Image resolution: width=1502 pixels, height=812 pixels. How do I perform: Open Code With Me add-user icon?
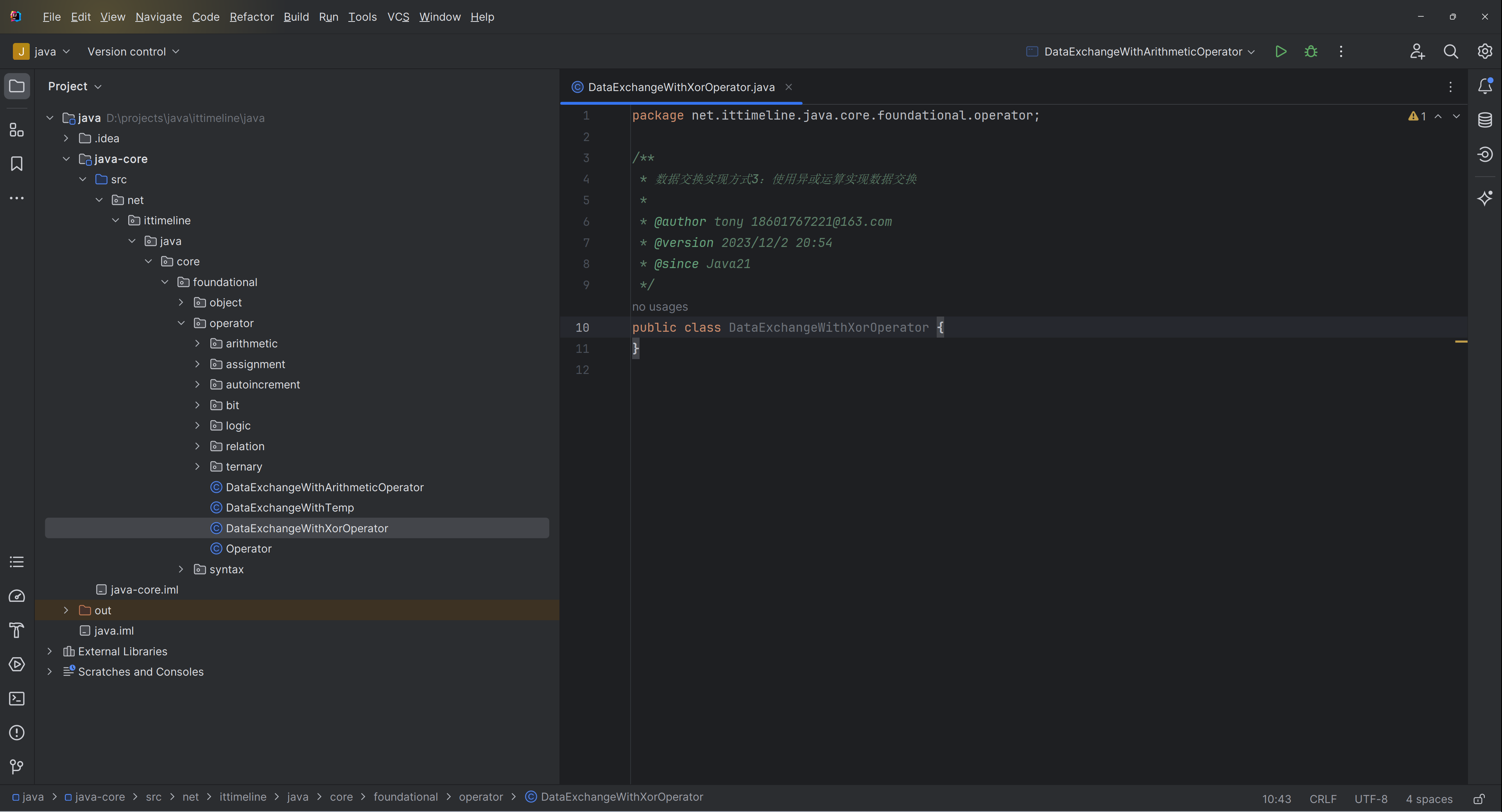coord(1418,51)
